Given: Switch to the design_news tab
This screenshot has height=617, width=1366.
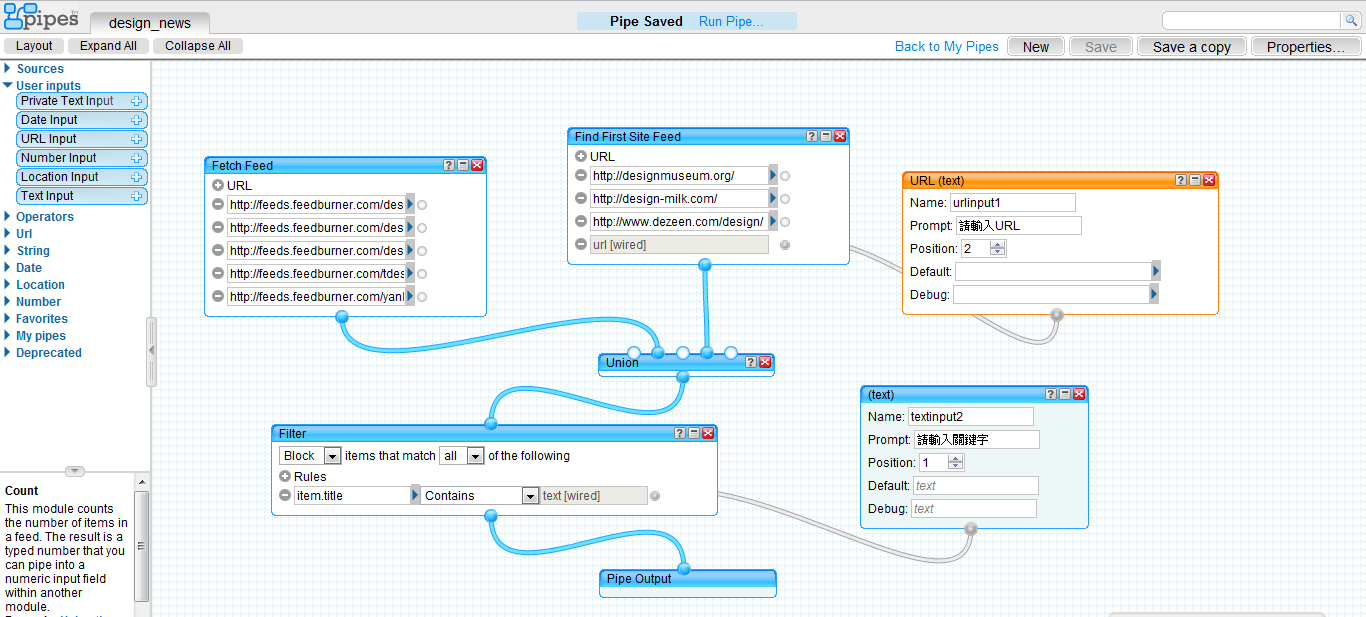Looking at the screenshot, I should click(149, 23).
